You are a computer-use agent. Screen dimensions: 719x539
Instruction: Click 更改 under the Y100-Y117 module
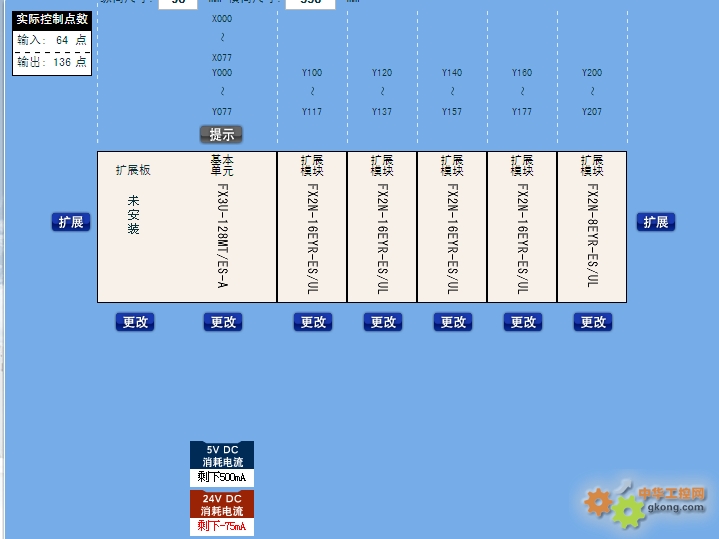click(x=313, y=322)
